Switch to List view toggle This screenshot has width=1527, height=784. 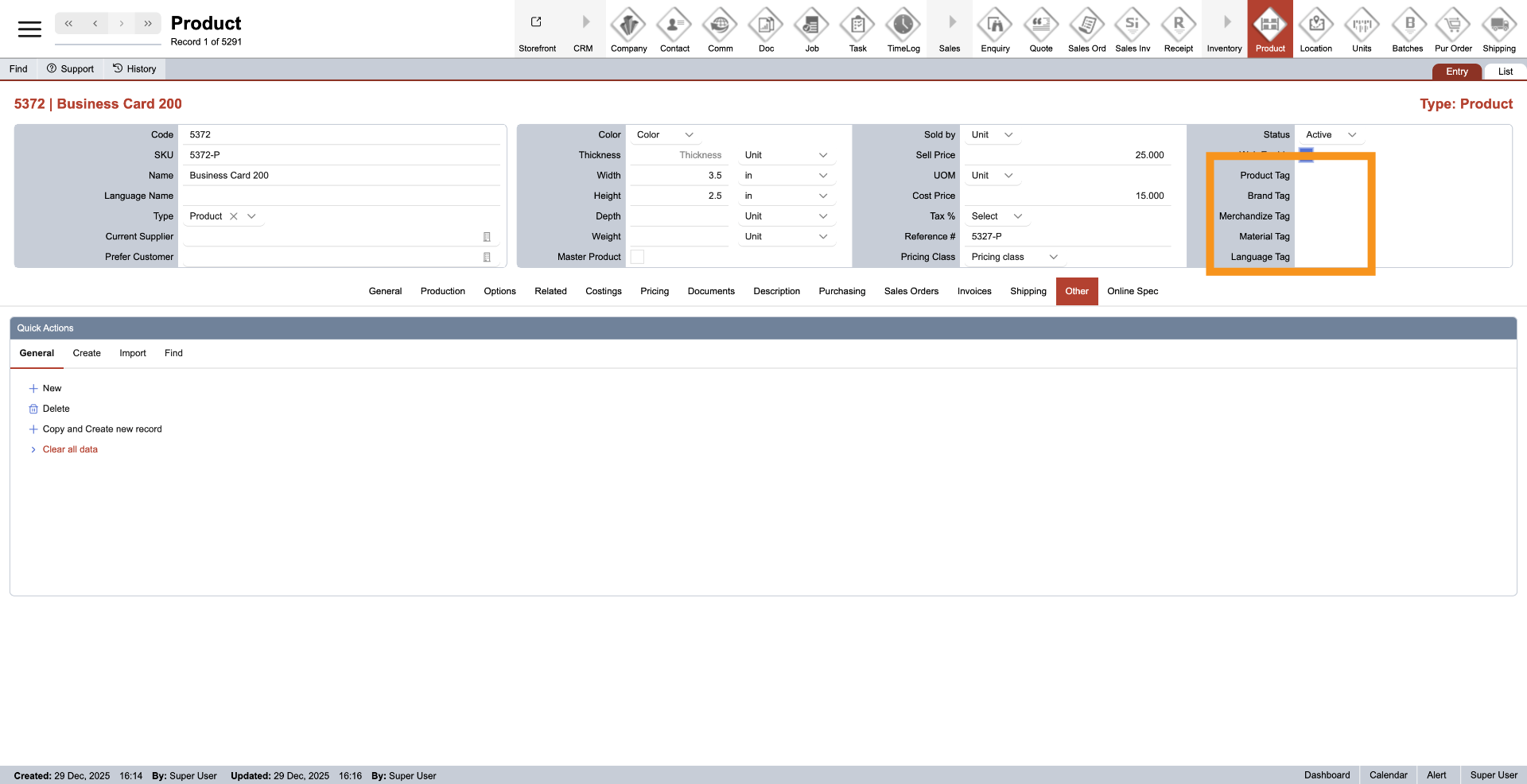tap(1505, 72)
